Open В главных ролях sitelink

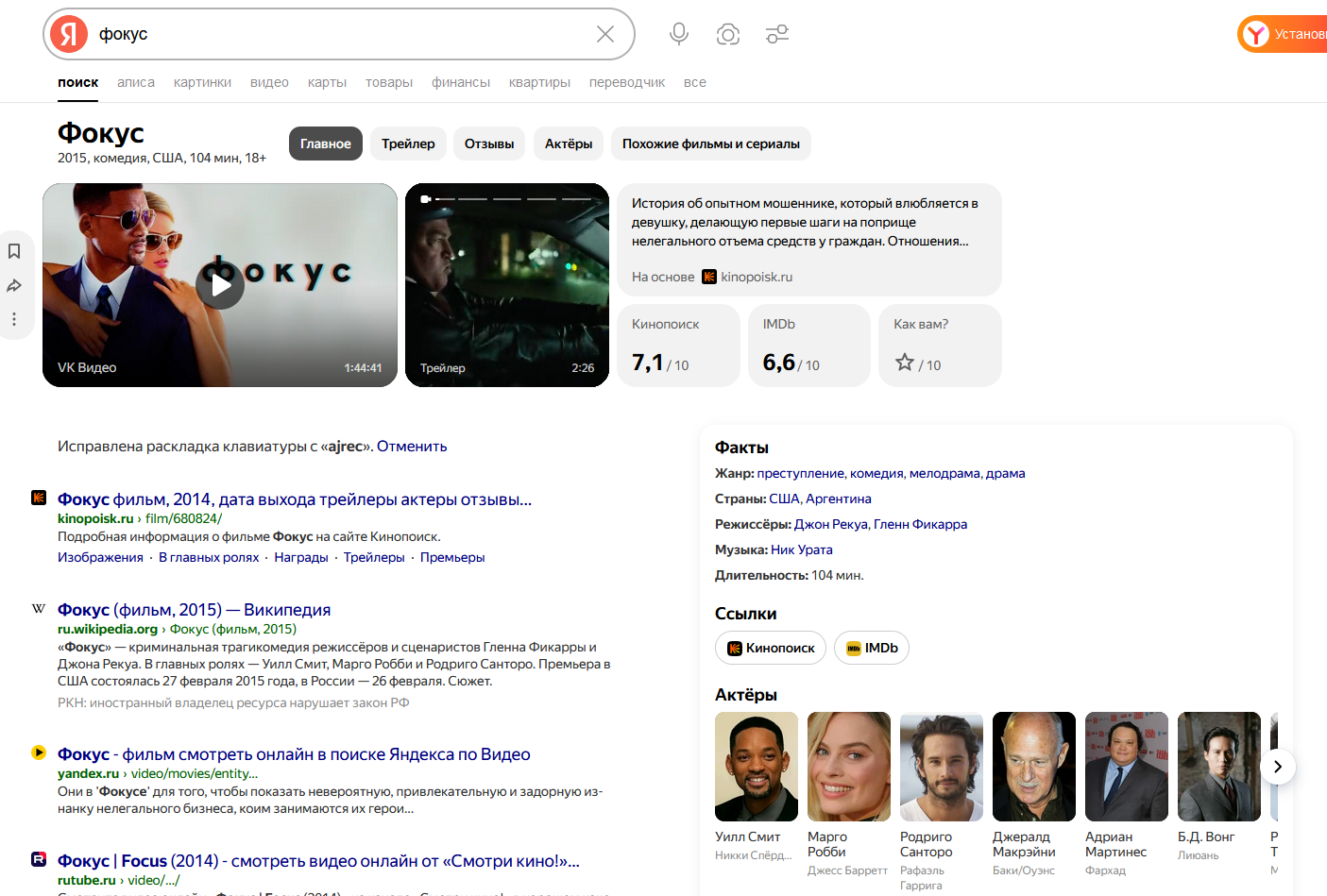(209, 557)
